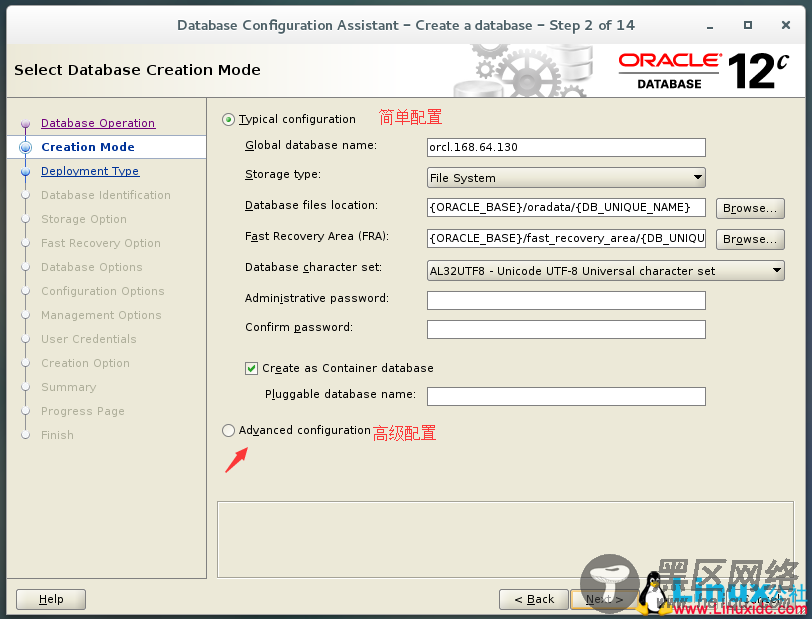
Task: Click the Fast Recovery Option step
Action: (x=101, y=243)
